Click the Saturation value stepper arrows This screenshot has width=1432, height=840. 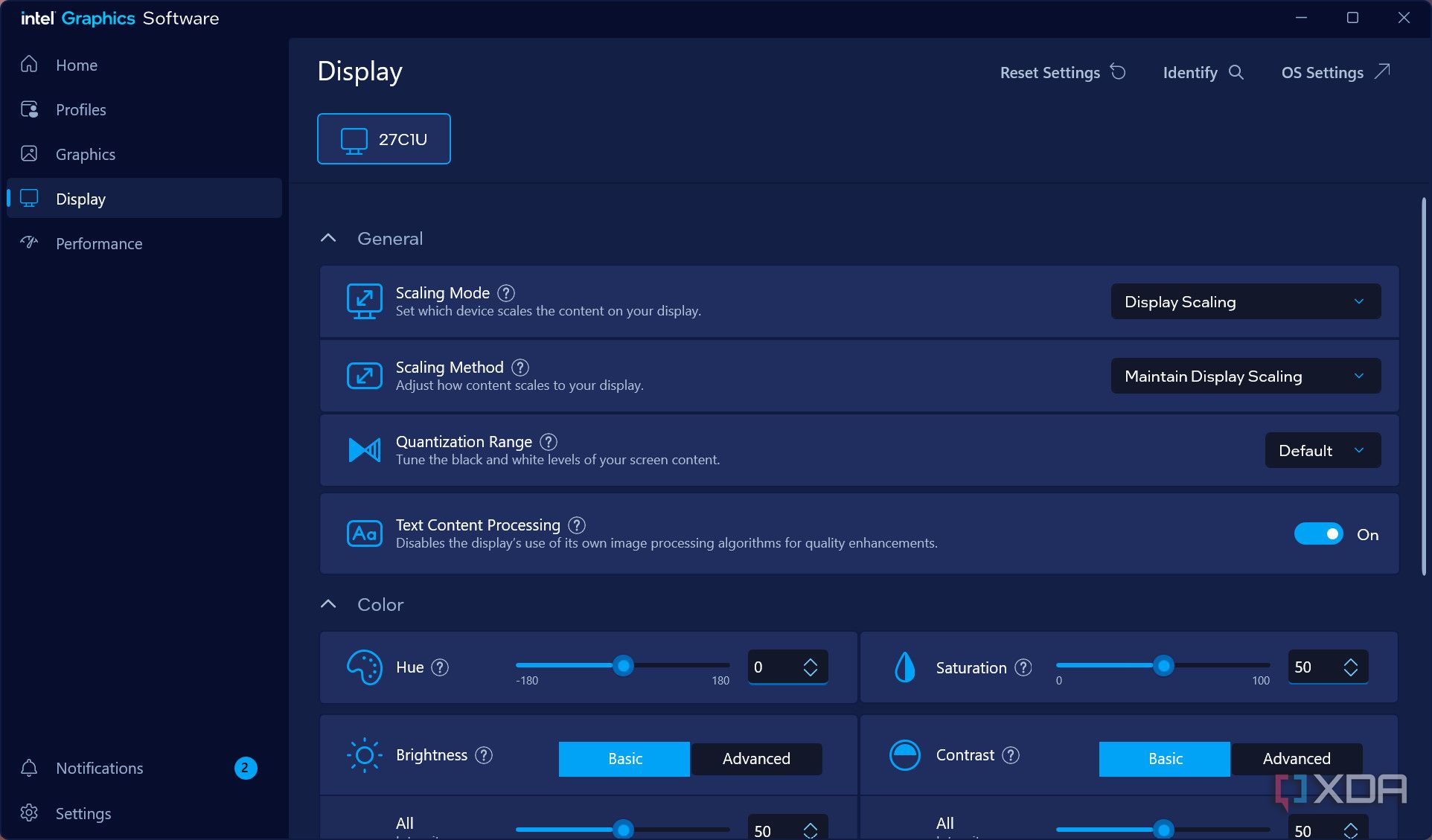tap(1351, 667)
